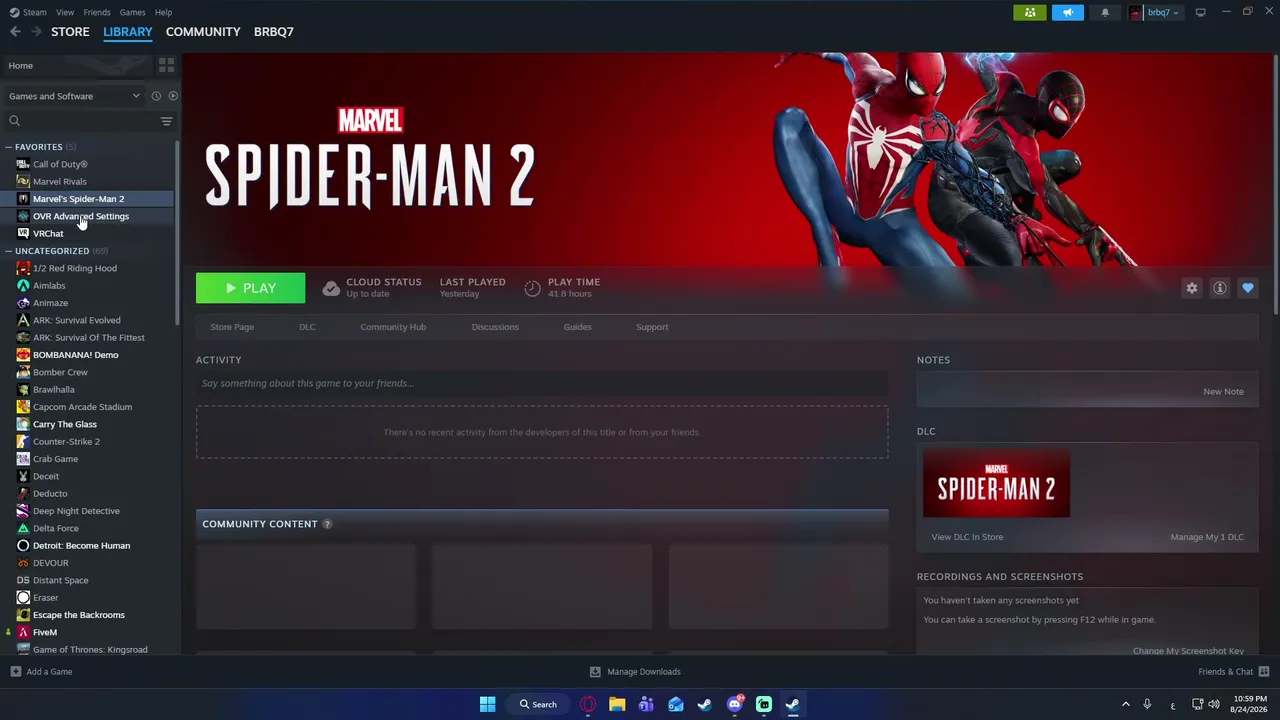Open Discord from the Windows taskbar
Viewport: 1280px width, 720px height.
click(735, 704)
